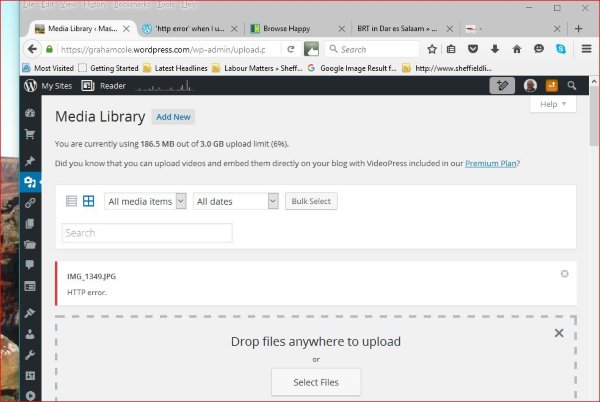Image resolution: width=600 pixels, height=402 pixels.
Task: Open the Media icon in WordPress sidebar
Action: click(x=30, y=182)
